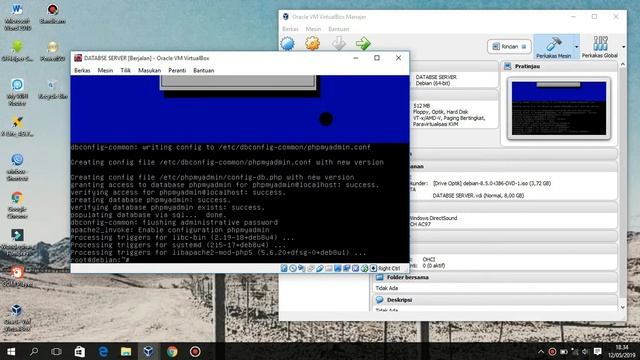Select Microsoft Word 2010 desktop icon

point(17,17)
